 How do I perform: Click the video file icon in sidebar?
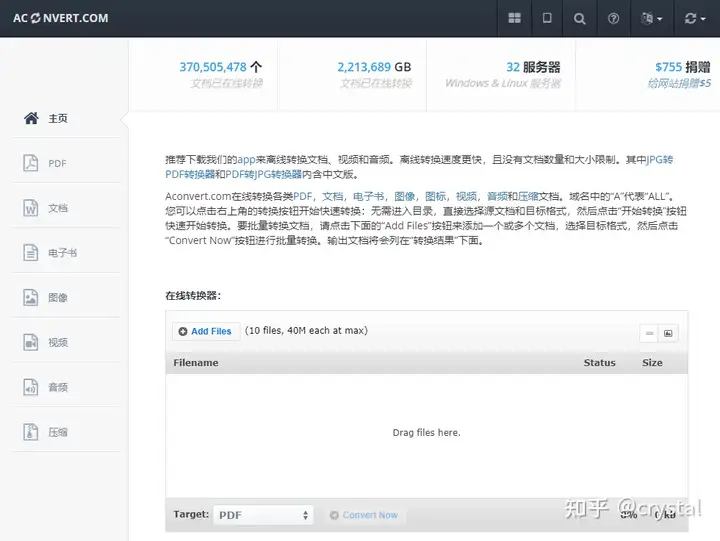point(31,342)
